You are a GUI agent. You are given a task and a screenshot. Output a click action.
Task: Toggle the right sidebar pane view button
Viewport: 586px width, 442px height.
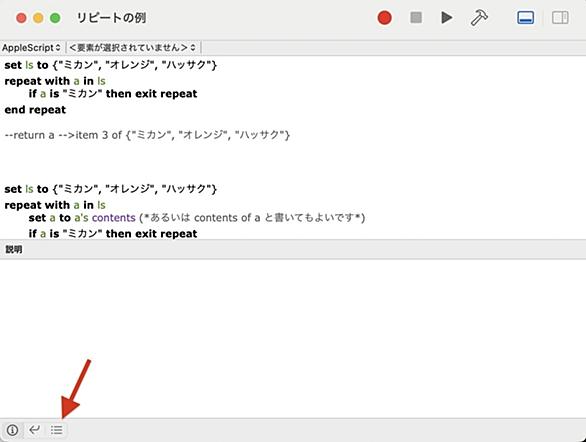point(560,18)
